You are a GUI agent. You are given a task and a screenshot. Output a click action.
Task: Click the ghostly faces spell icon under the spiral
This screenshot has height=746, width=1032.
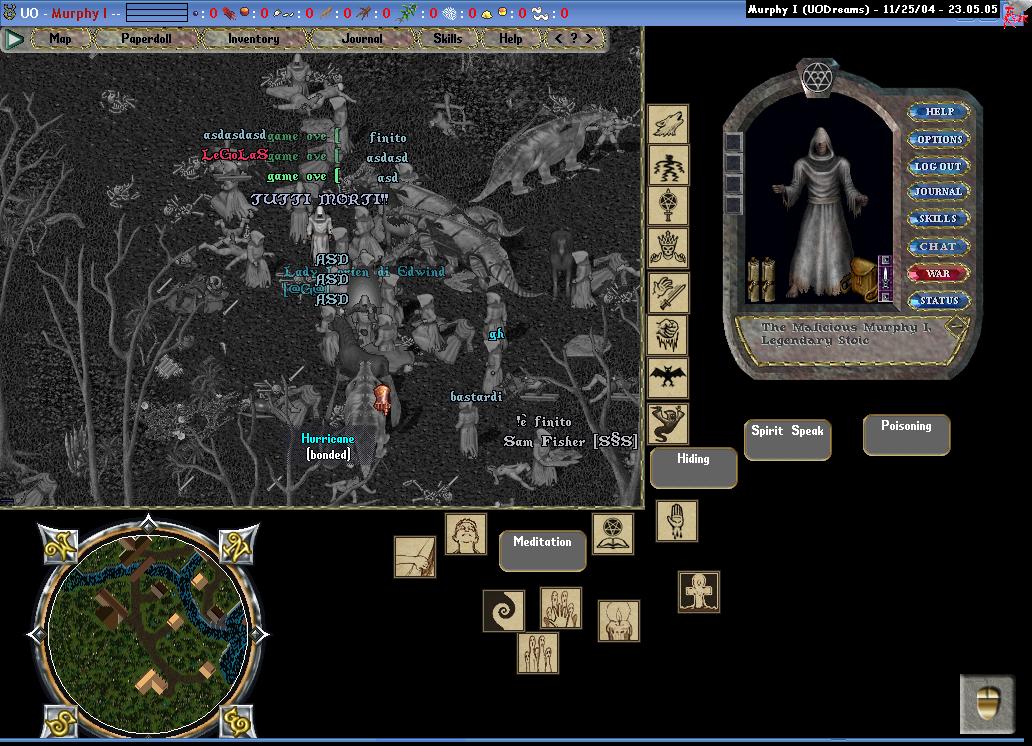[538, 653]
